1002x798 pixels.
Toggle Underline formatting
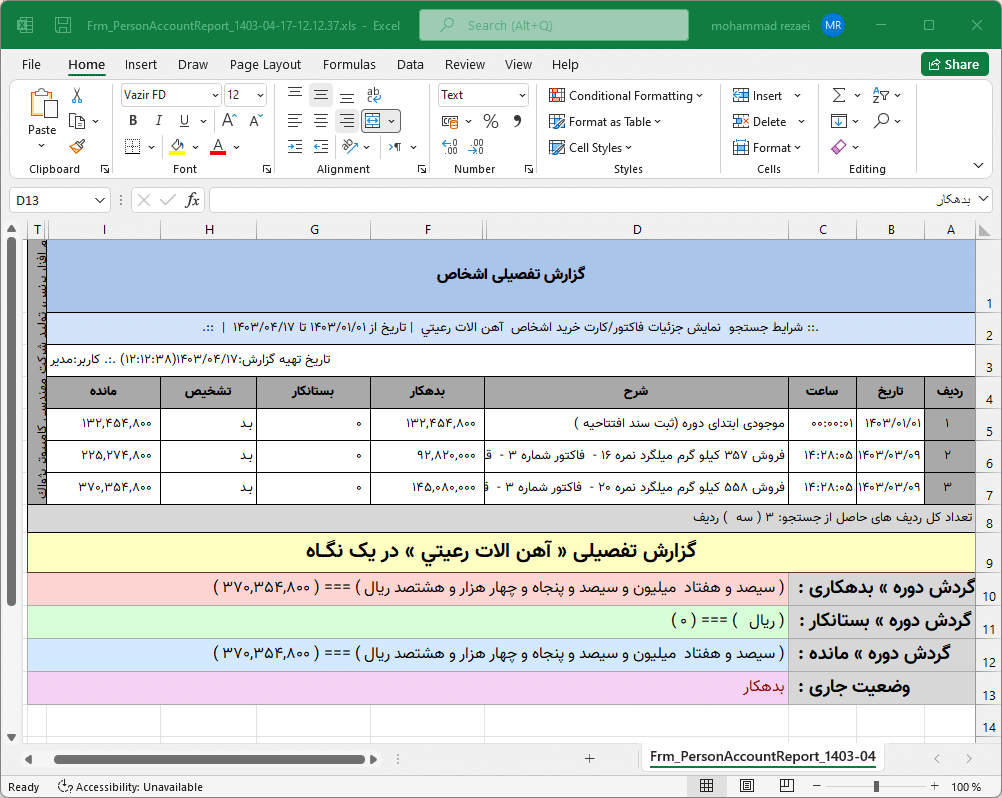[x=184, y=121]
